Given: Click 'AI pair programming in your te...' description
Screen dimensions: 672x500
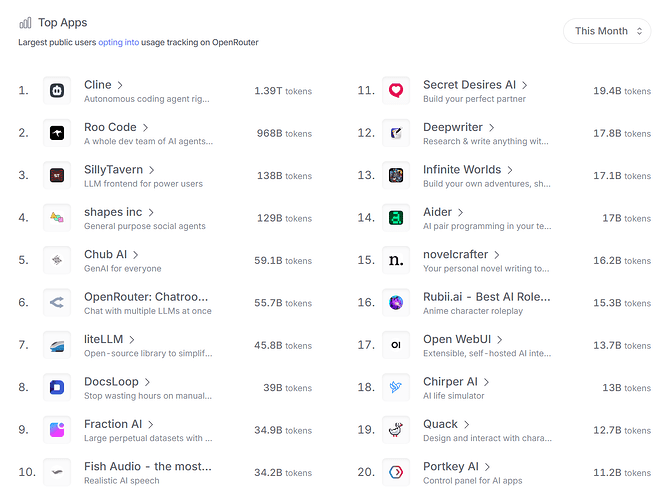Looking at the screenshot, I should [x=487, y=226].
